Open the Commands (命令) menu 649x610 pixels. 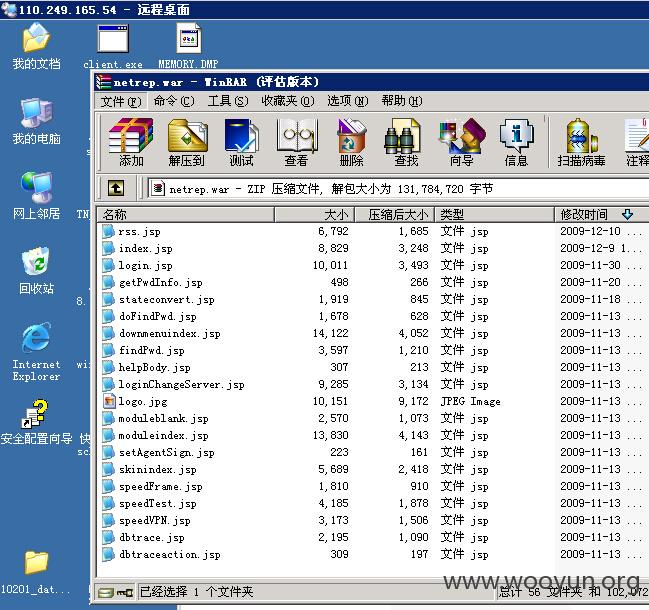tap(174, 101)
